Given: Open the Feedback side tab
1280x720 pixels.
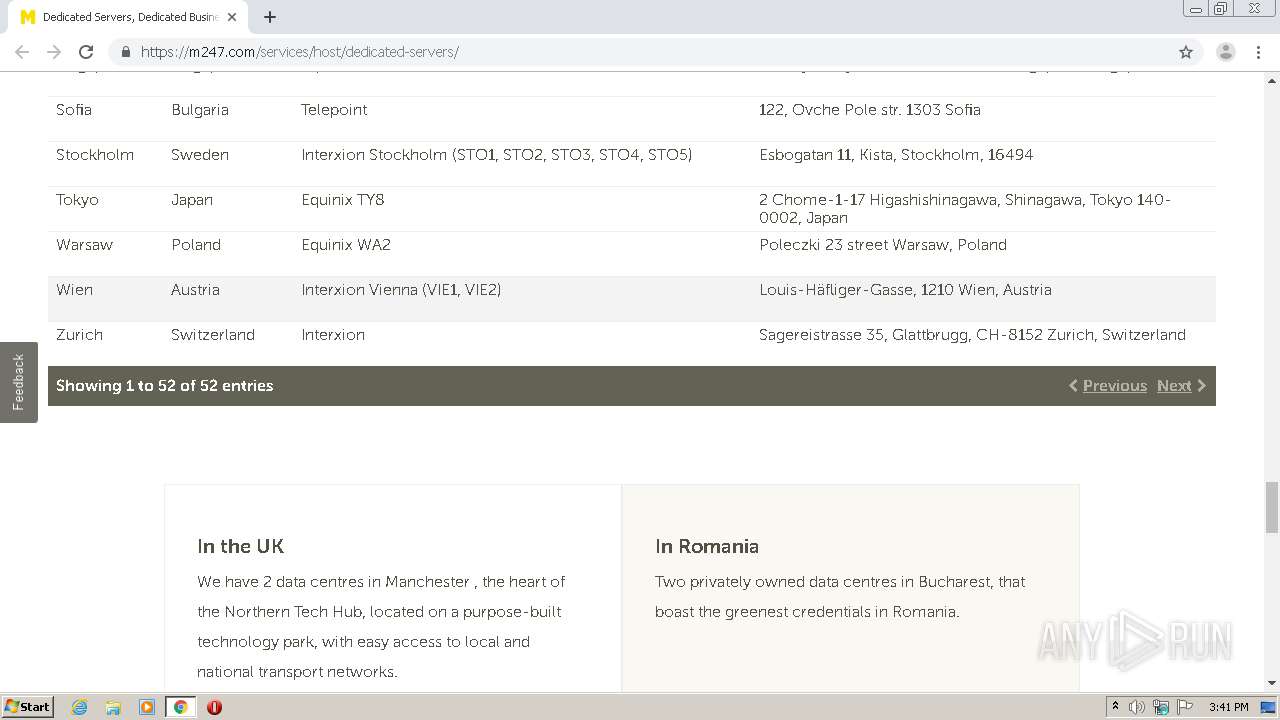Looking at the screenshot, I should click(x=18, y=382).
